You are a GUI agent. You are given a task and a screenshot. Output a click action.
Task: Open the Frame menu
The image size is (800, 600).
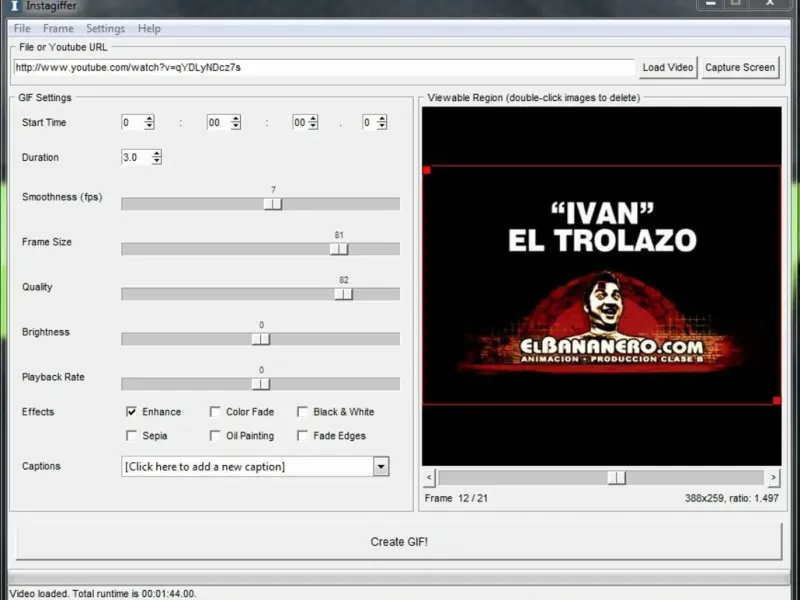tap(58, 29)
